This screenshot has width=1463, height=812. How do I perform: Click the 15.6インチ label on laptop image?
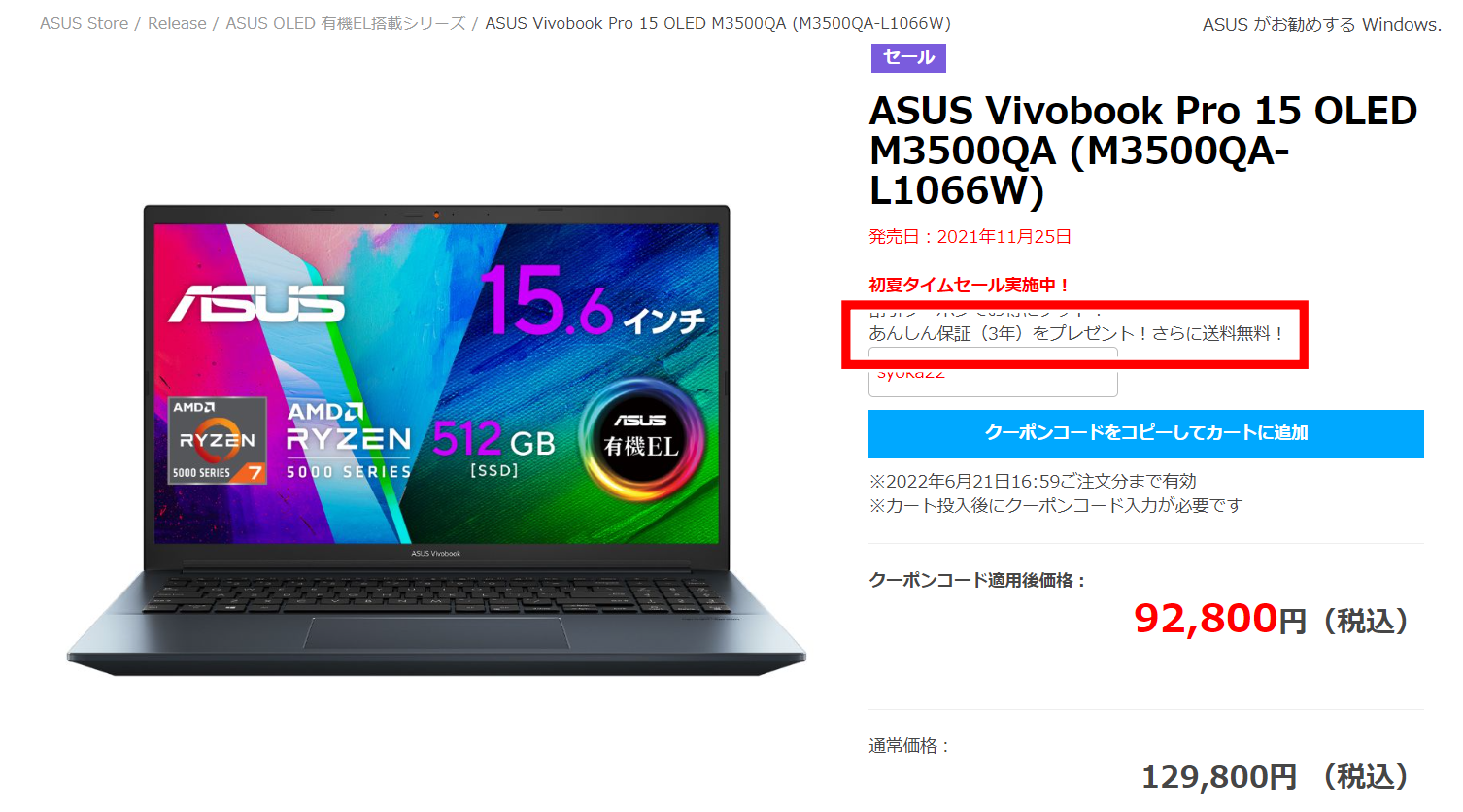point(593,302)
